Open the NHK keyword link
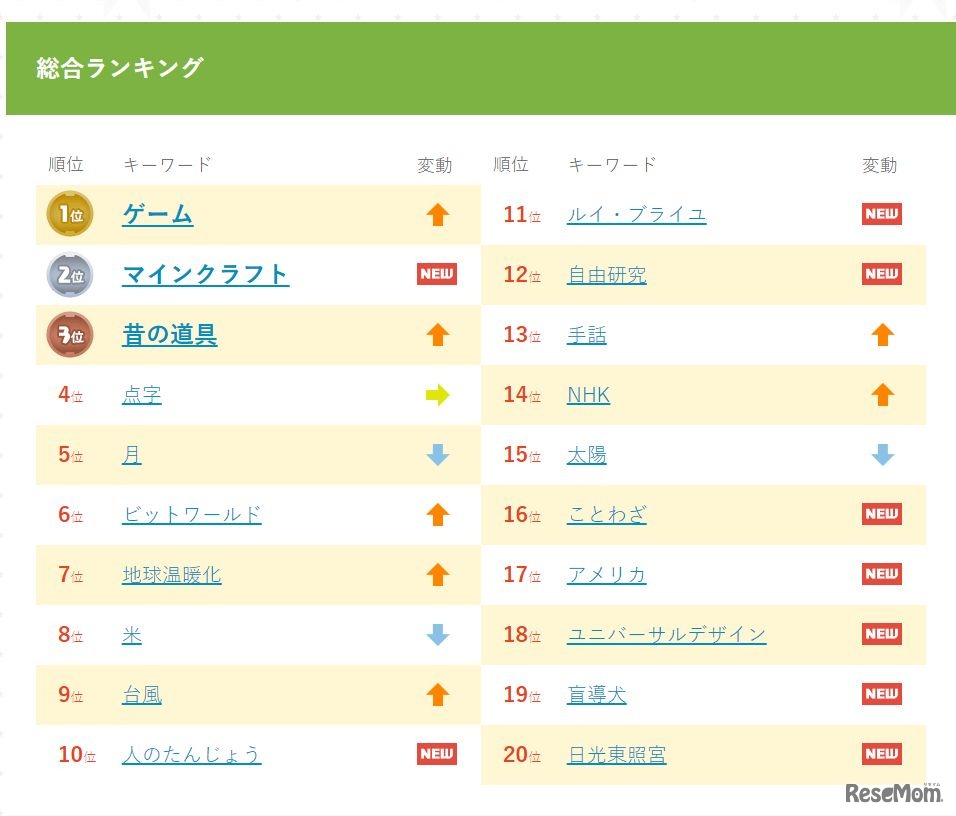The height and width of the screenshot is (816, 956). click(x=588, y=394)
